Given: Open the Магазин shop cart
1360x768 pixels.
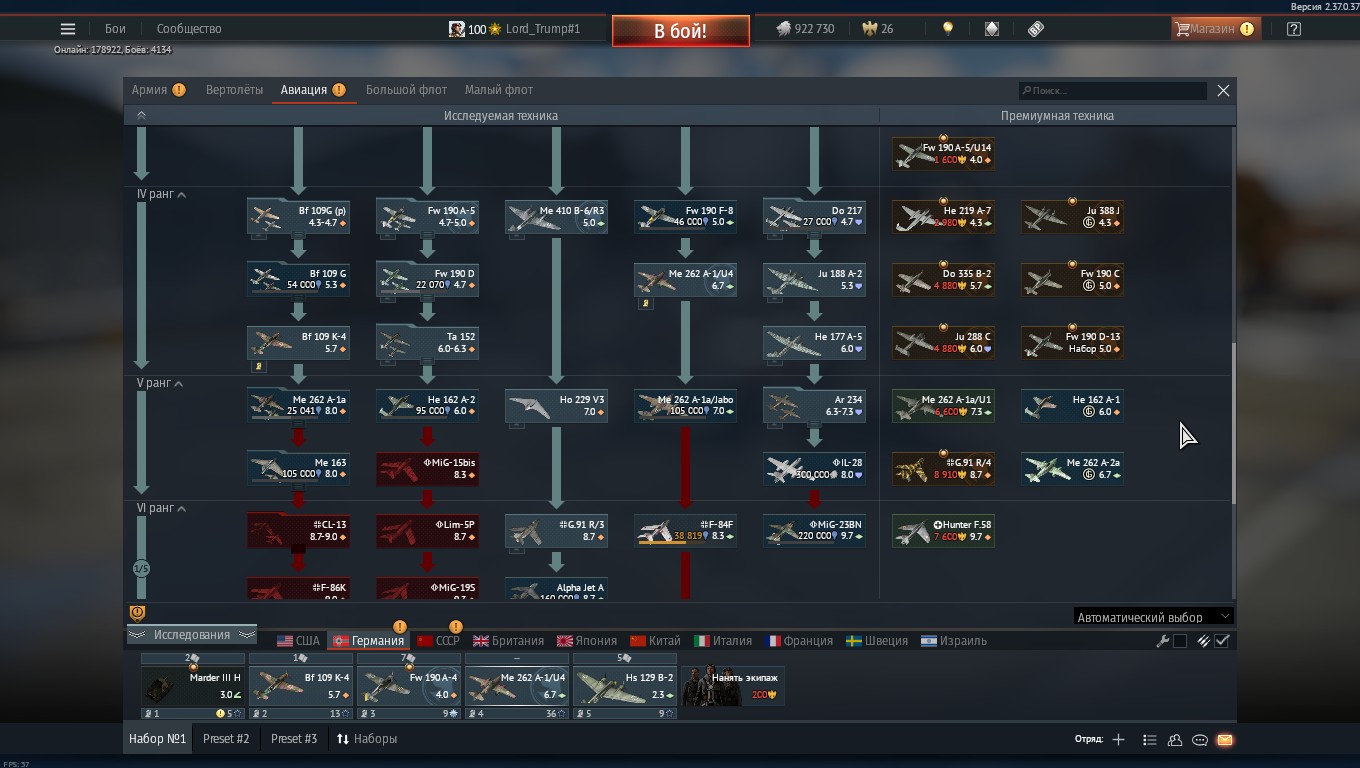Looking at the screenshot, I should point(1214,29).
